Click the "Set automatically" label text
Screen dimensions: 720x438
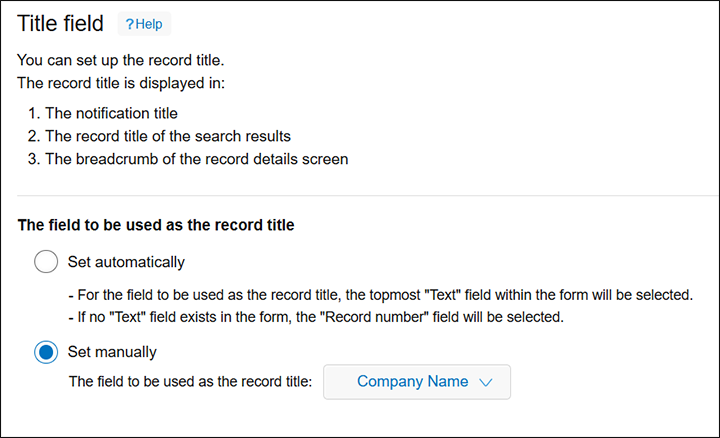click(126, 262)
